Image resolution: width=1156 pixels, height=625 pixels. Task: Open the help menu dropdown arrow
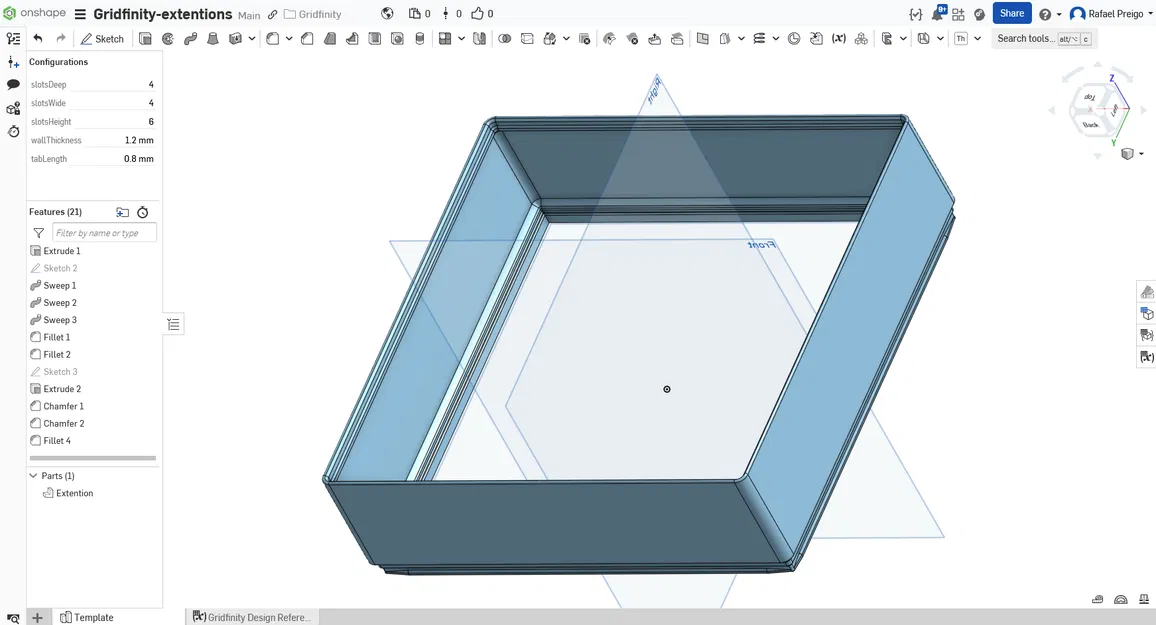pos(1059,14)
